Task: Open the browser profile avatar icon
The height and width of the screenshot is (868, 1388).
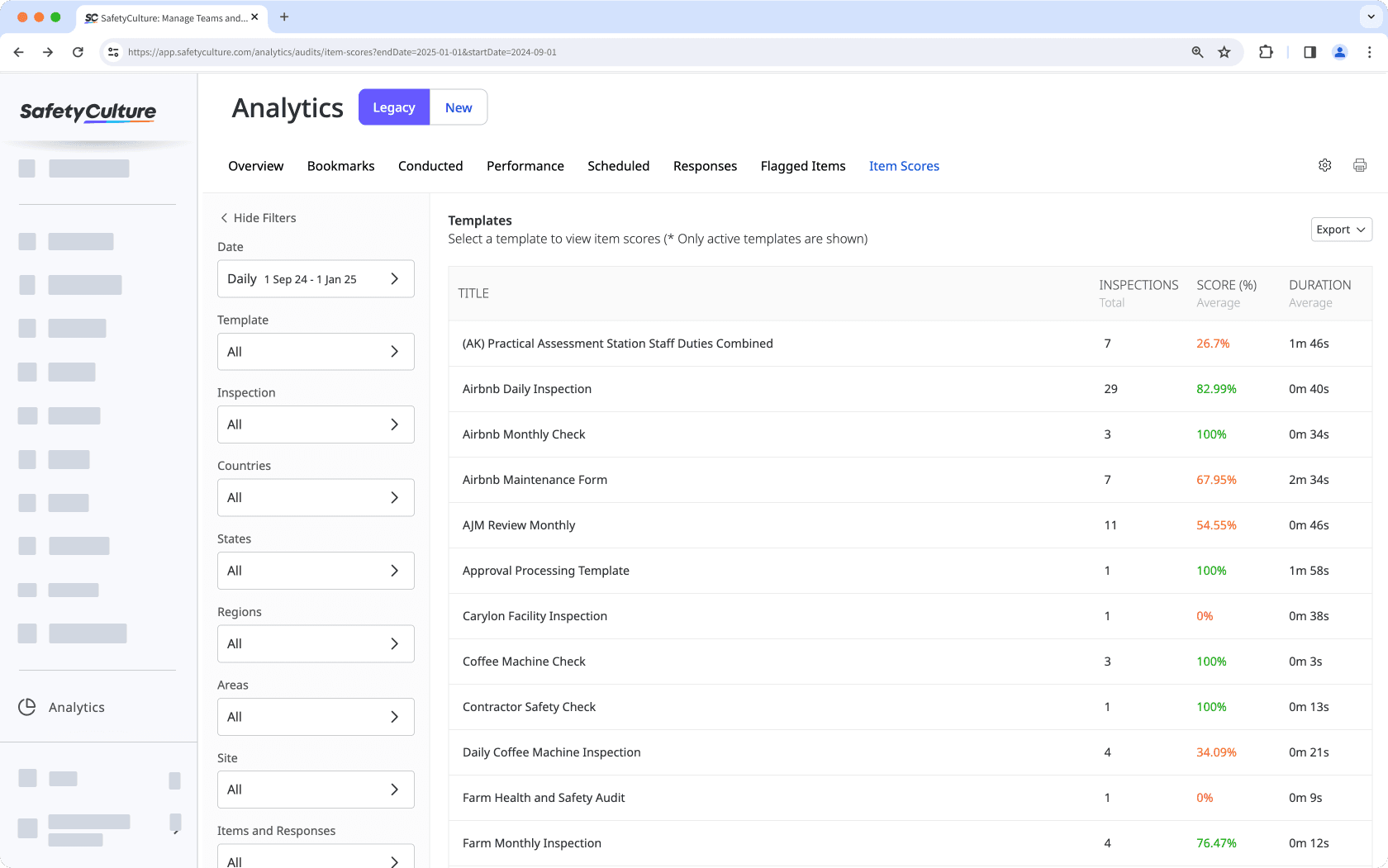Action: click(x=1339, y=52)
